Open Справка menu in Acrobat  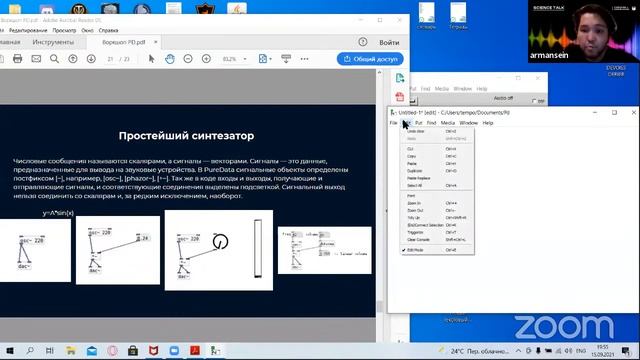[108, 30]
